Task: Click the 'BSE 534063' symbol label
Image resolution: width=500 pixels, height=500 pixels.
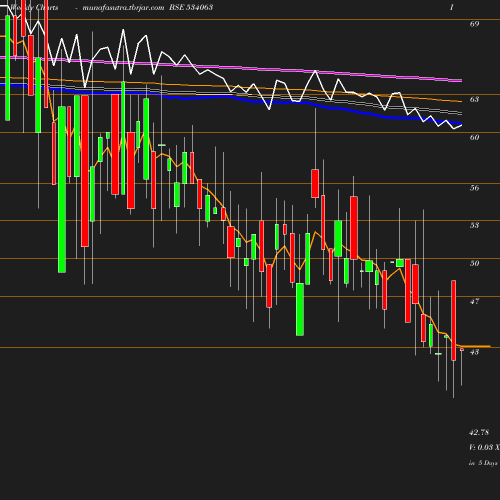Action: (191, 7)
